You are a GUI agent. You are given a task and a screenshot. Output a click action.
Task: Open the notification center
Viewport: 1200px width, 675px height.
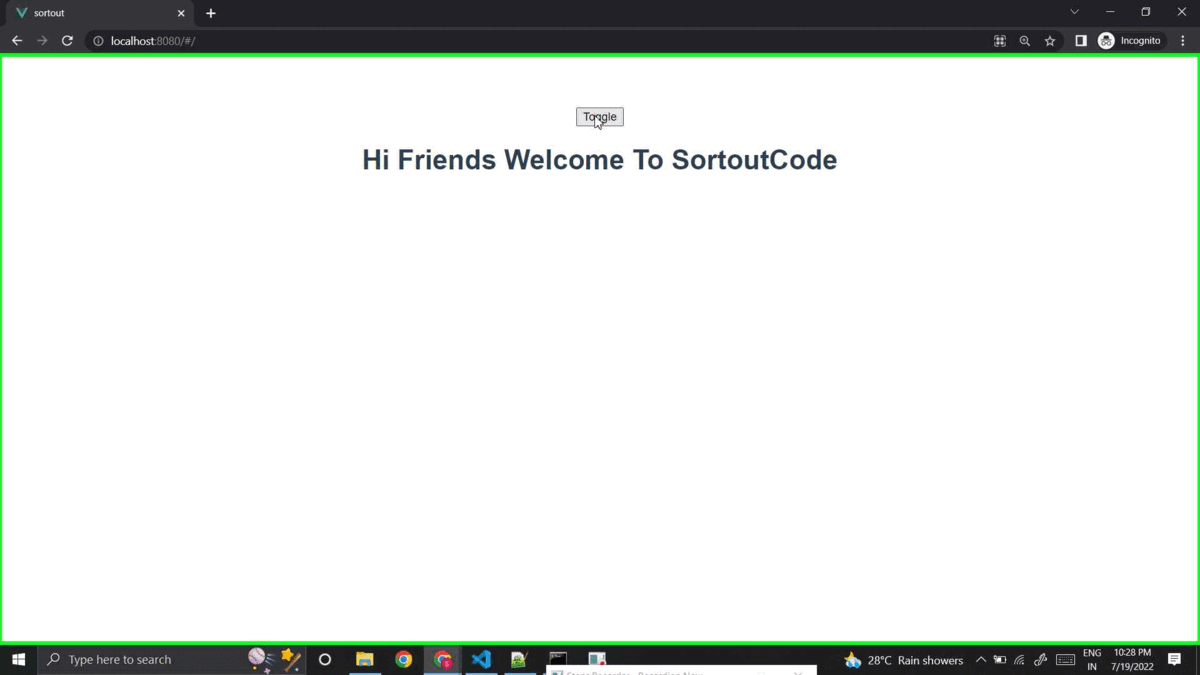click(x=1175, y=660)
